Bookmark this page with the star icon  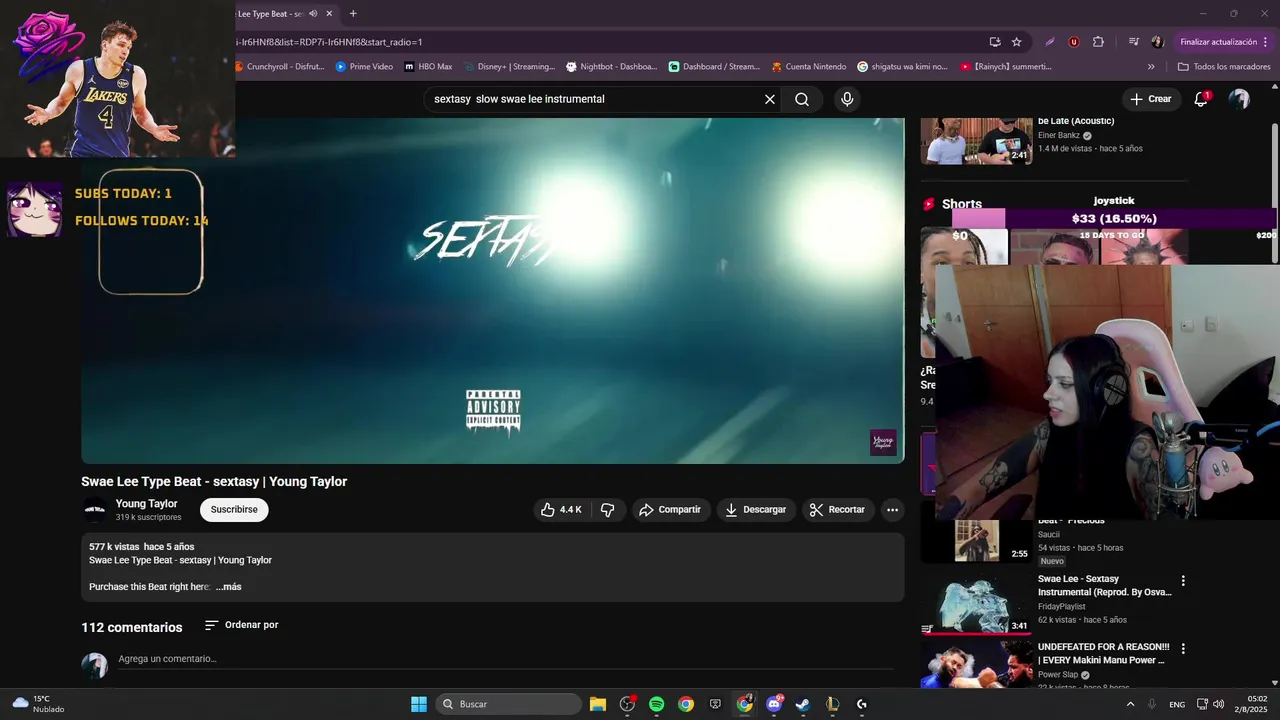1017,42
